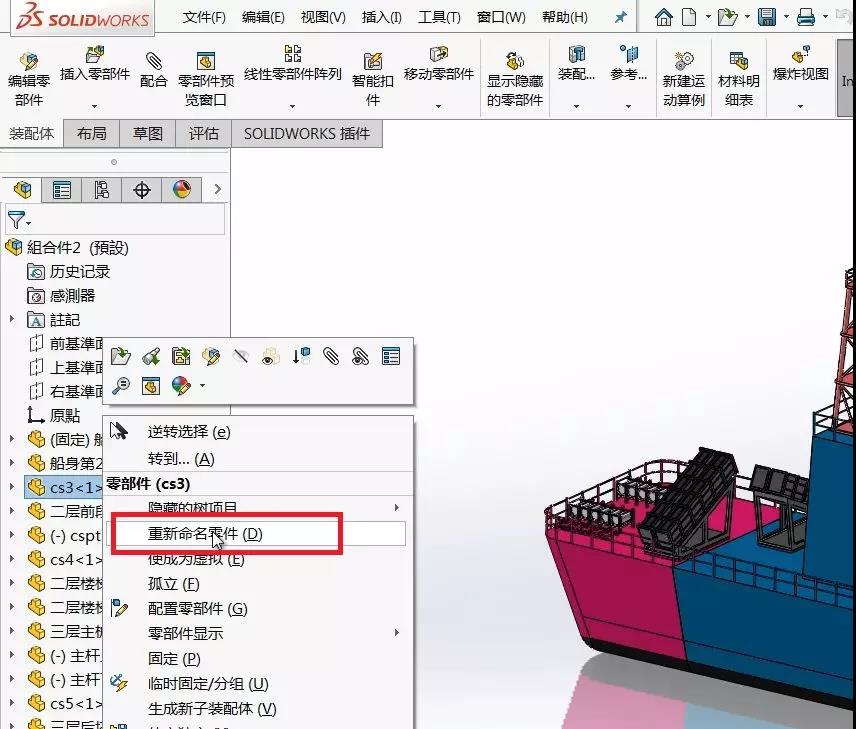Expand the cs4<1> component tree node
The width and height of the screenshot is (856, 729).
pos(12,560)
